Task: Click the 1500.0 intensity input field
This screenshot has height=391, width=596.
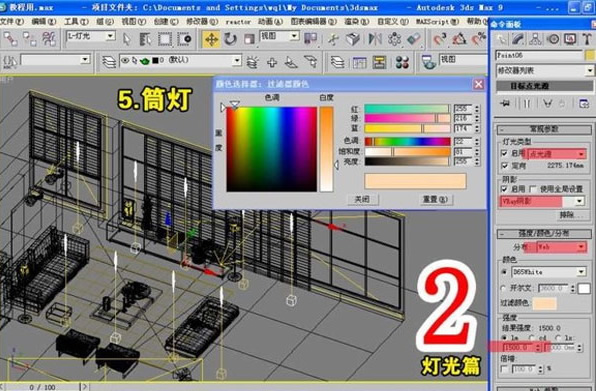Action: [518, 348]
